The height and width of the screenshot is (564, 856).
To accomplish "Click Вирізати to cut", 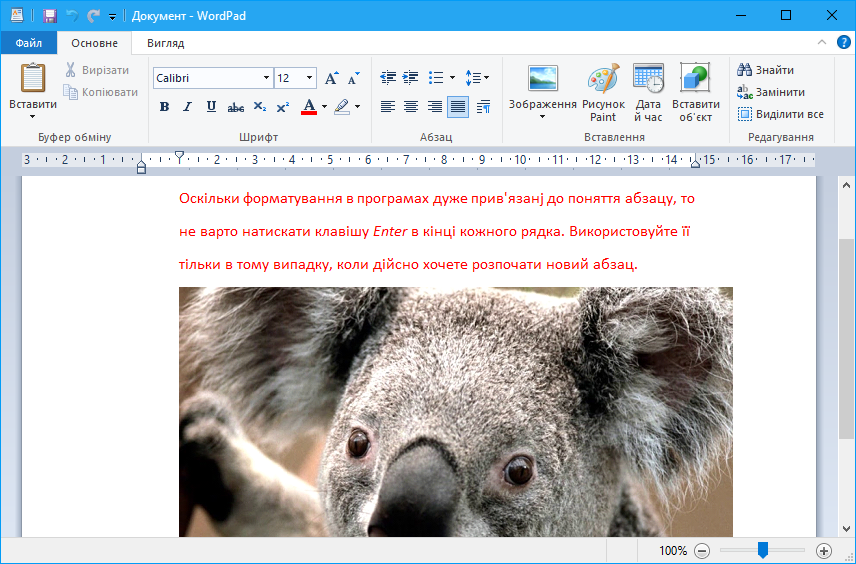I will pyautogui.click(x=97, y=70).
